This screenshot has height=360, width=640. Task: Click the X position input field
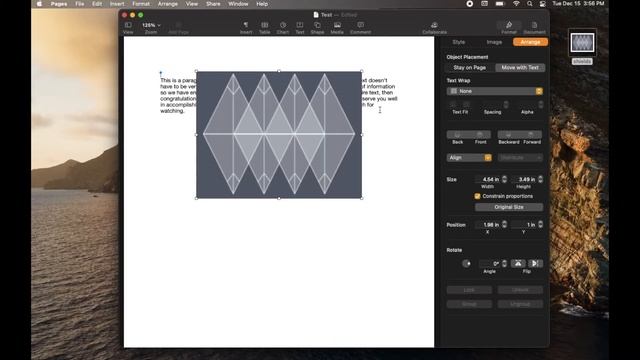[488, 224]
